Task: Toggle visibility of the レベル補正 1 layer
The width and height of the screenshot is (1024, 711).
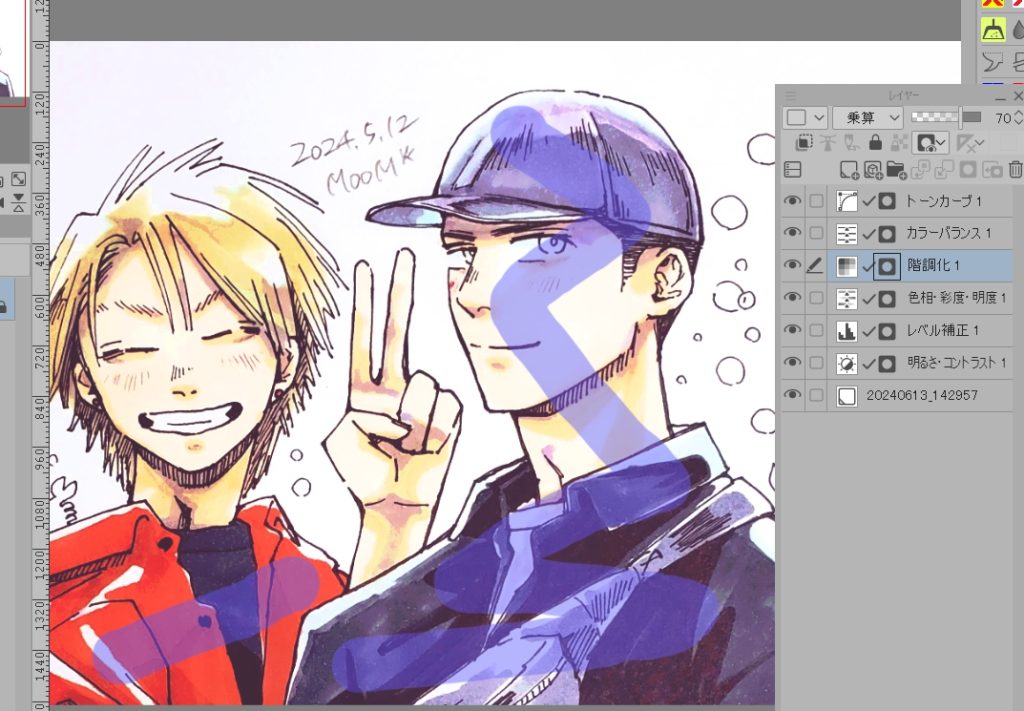Action: pyautogui.click(x=792, y=330)
